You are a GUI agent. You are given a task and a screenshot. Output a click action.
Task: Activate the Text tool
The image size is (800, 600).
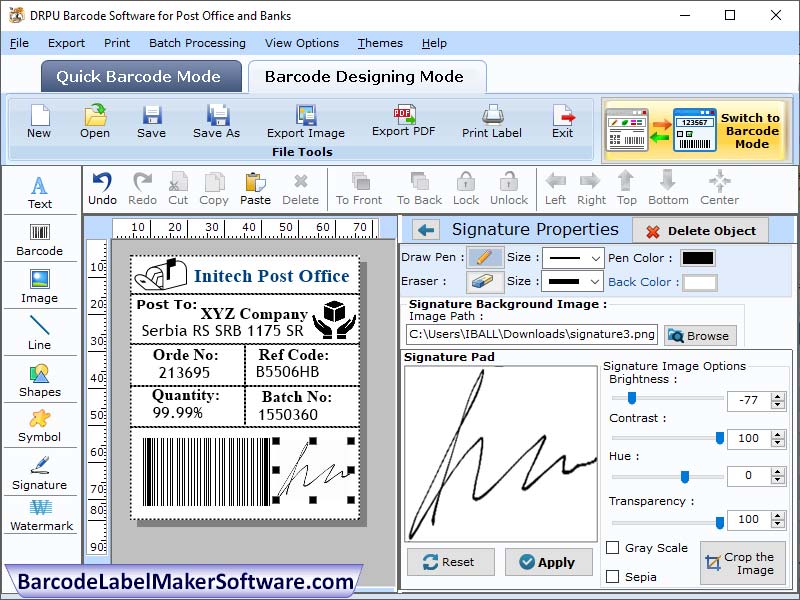(40, 190)
